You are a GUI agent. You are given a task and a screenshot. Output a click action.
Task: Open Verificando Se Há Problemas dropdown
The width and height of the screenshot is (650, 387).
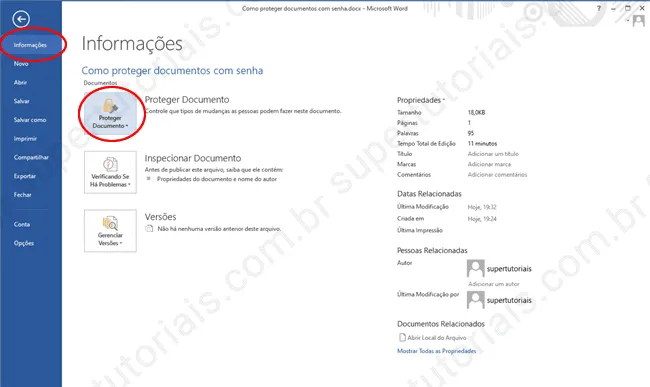pyautogui.click(x=110, y=172)
